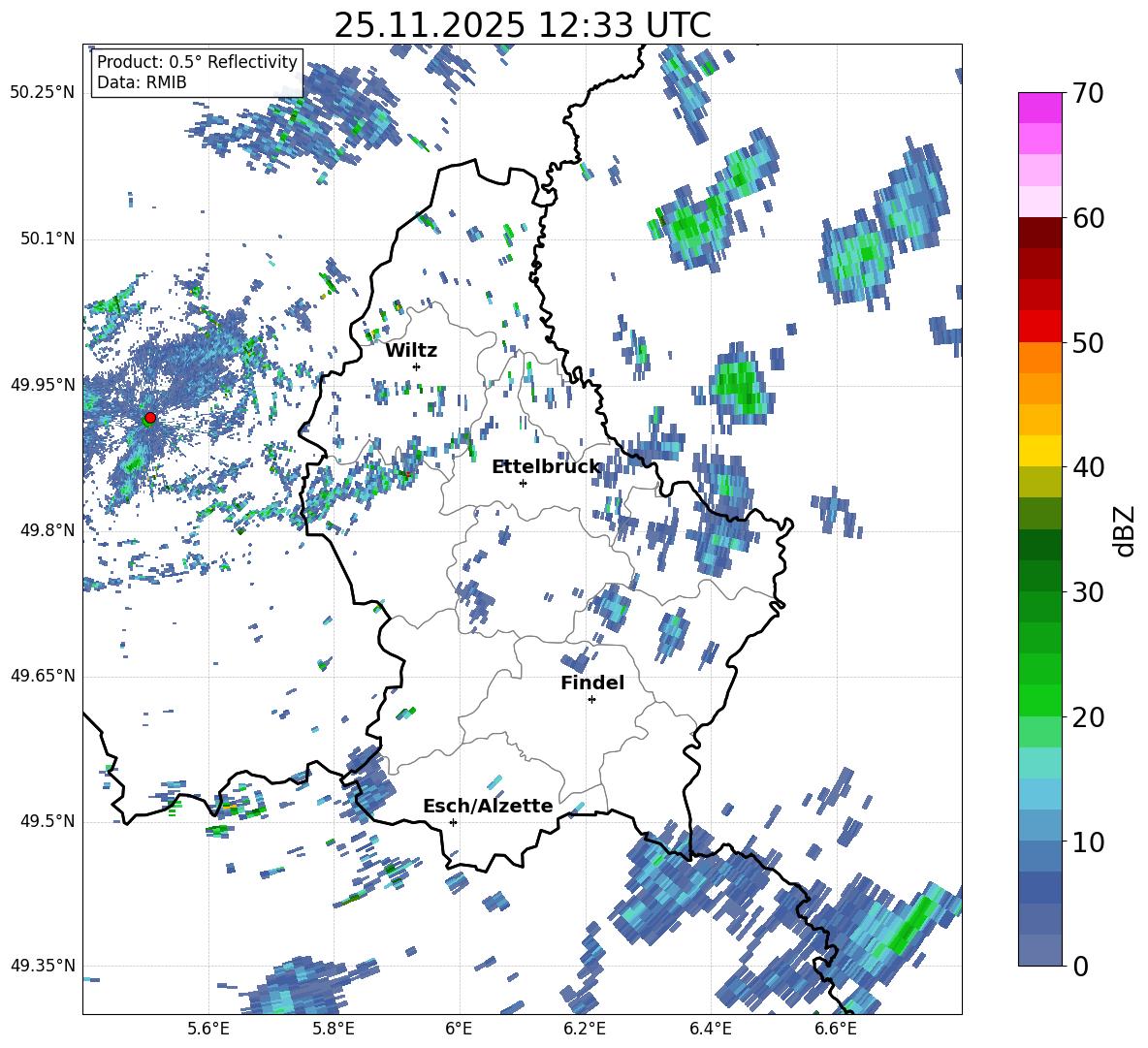The height and width of the screenshot is (1048, 1148).
Task: Click the 49.65°N latitude label
Action: (x=43, y=676)
